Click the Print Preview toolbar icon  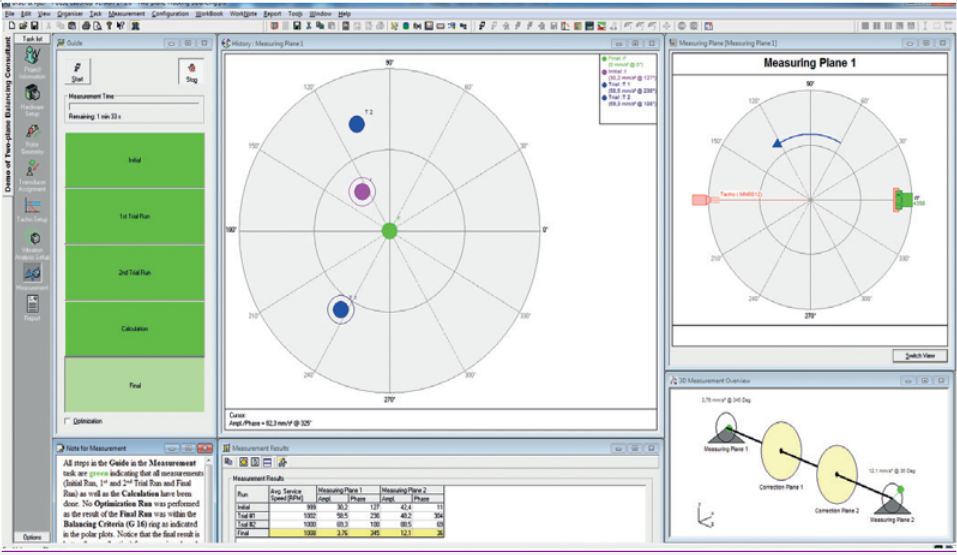(97, 26)
